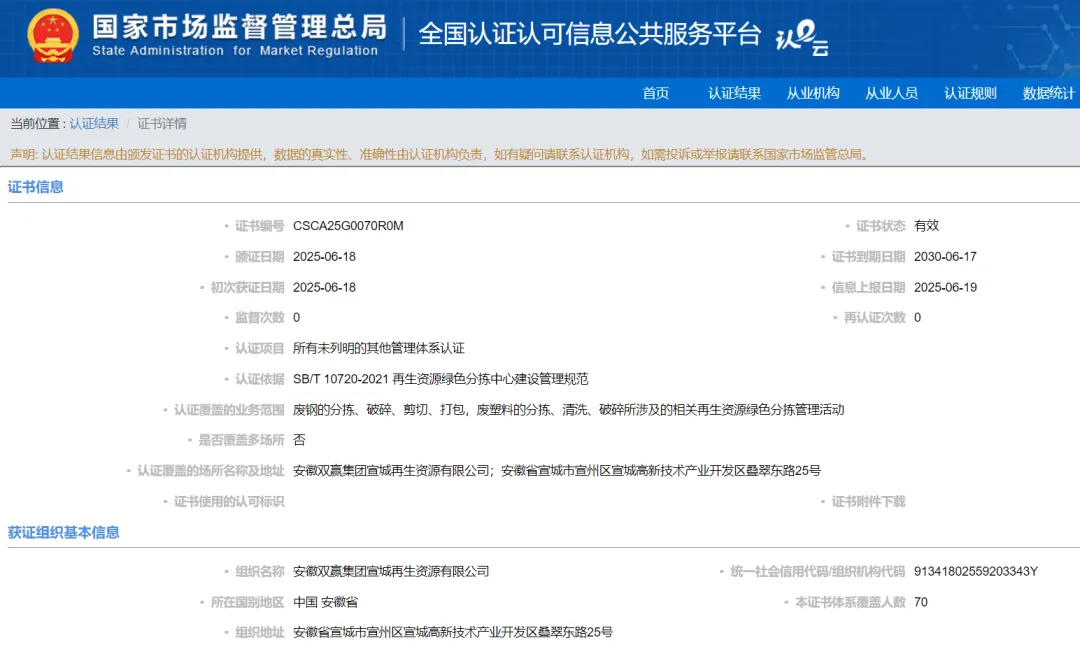Click certificate number CSCA25G0070R0M
Image resolution: width=1080 pixels, height=654 pixels.
(348, 226)
